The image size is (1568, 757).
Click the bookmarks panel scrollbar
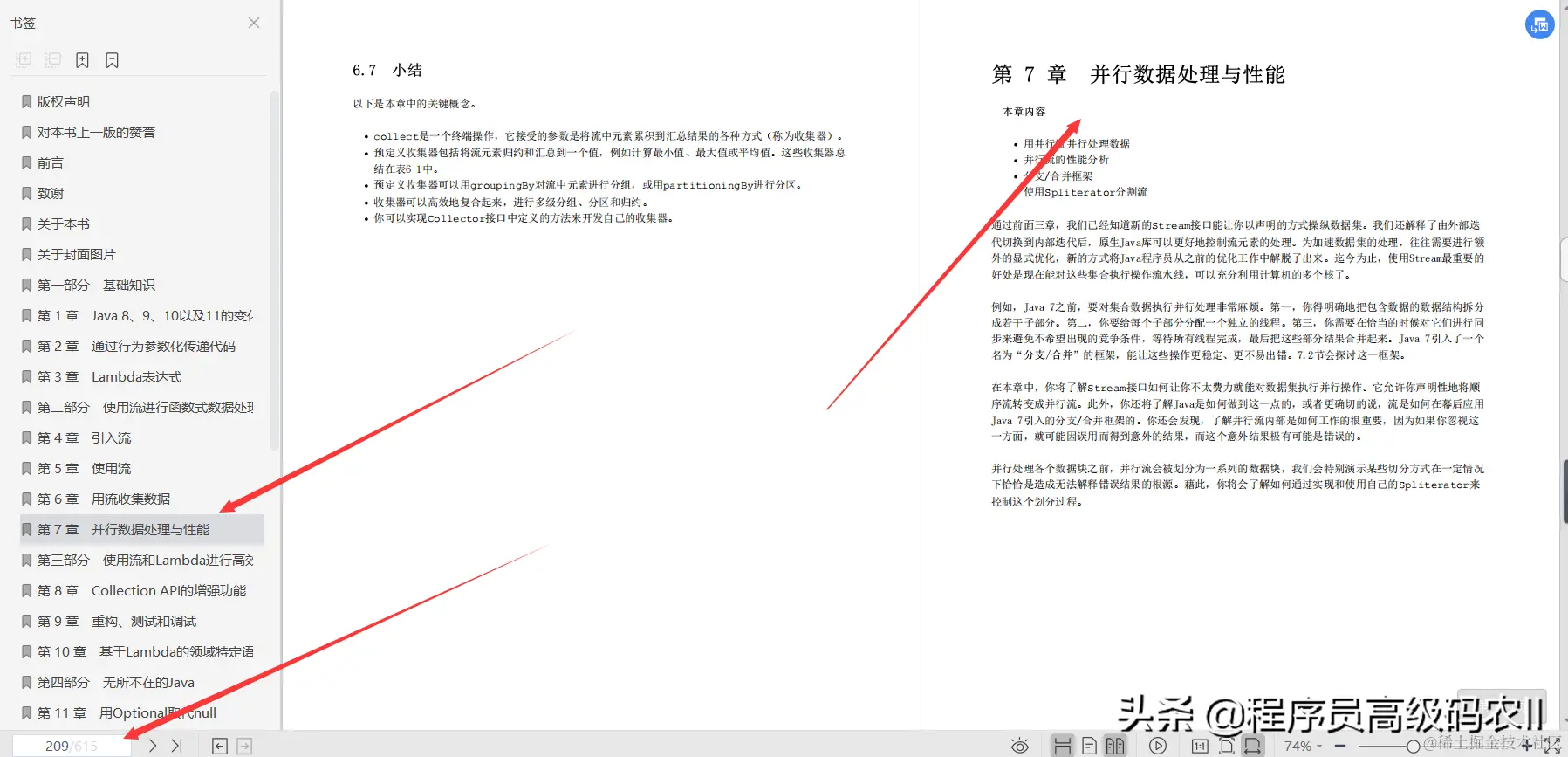pyautogui.click(x=275, y=271)
